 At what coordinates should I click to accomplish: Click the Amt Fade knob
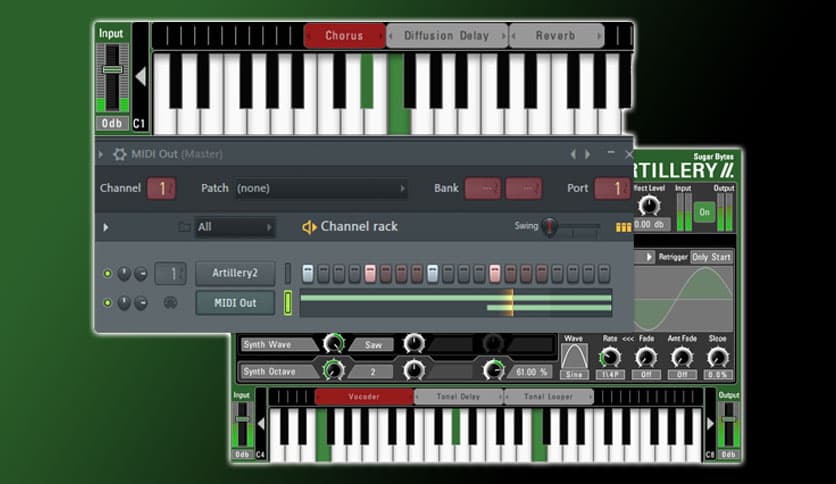click(682, 357)
